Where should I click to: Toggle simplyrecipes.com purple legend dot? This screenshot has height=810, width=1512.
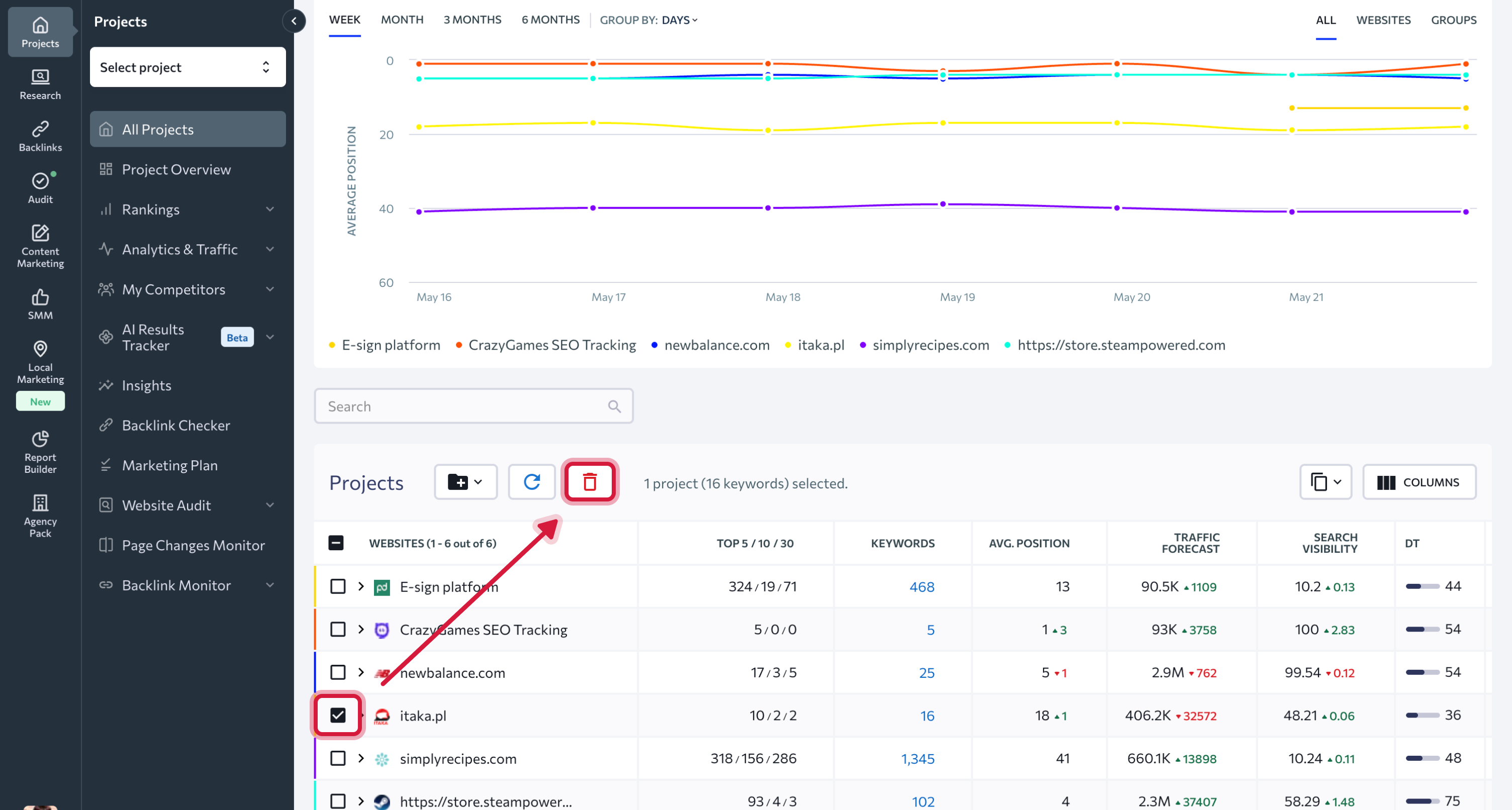862,345
